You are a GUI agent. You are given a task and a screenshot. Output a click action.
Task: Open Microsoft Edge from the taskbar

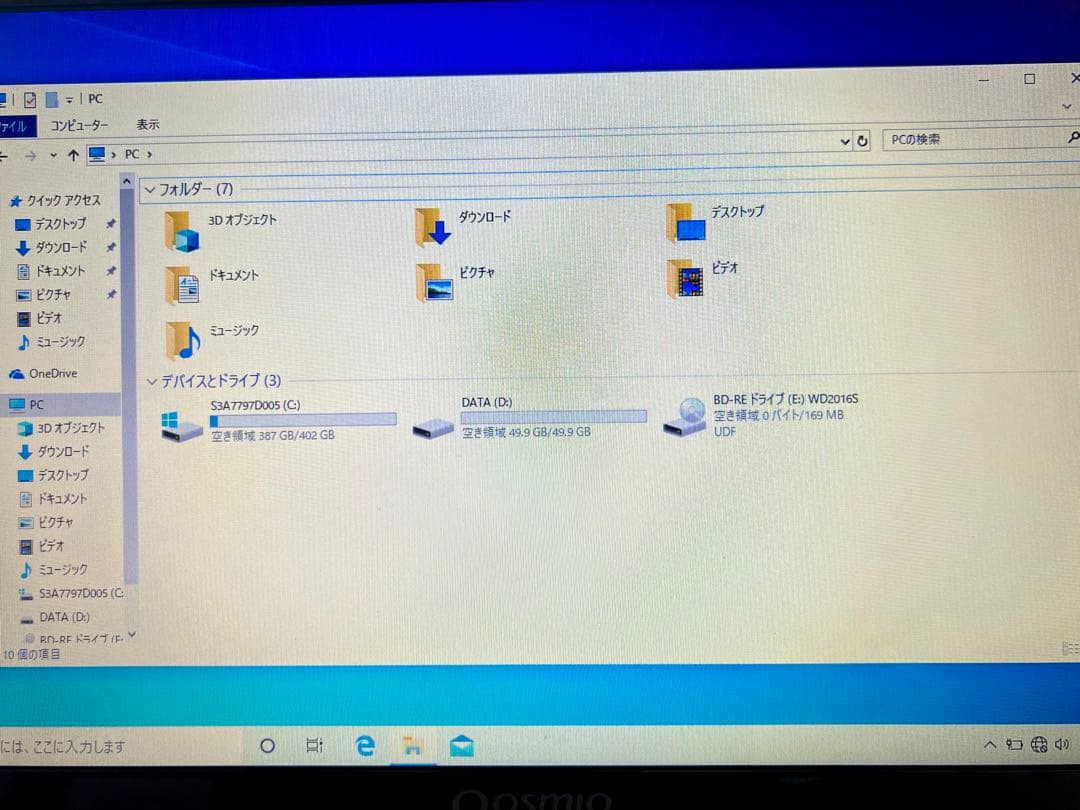[x=364, y=745]
